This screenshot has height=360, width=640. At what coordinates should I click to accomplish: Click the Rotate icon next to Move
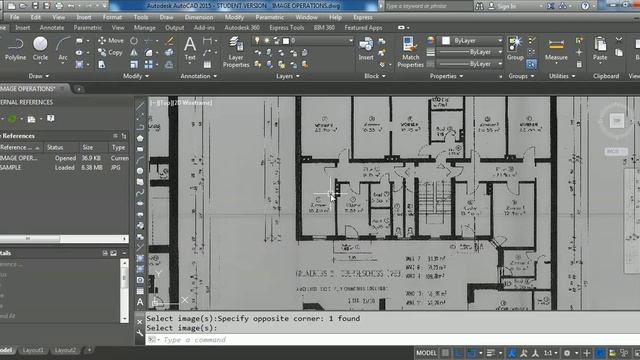point(134,40)
